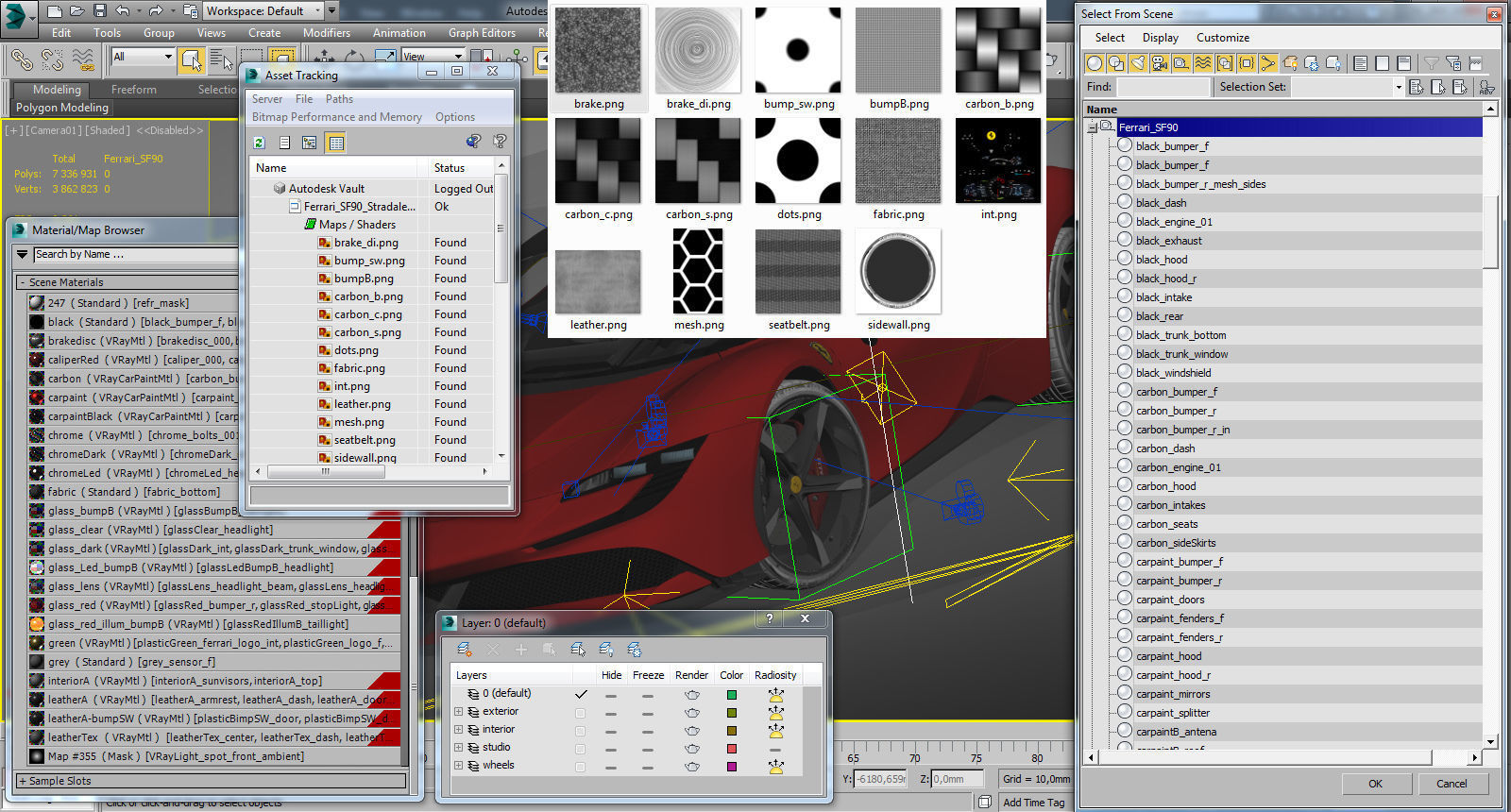Open the Paths menu in Asset Tracking
This screenshot has height=812, width=1511.
tap(339, 99)
